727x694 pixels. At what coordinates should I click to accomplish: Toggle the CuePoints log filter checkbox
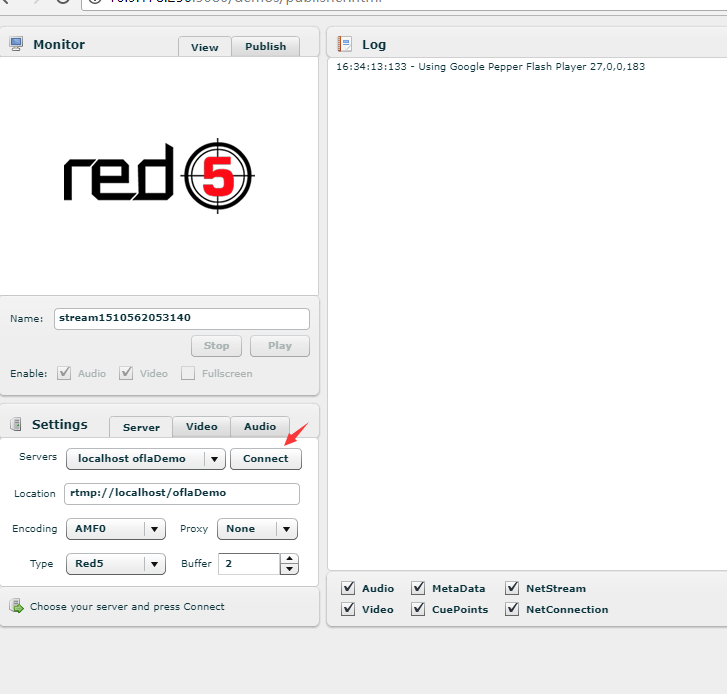(x=418, y=609)
